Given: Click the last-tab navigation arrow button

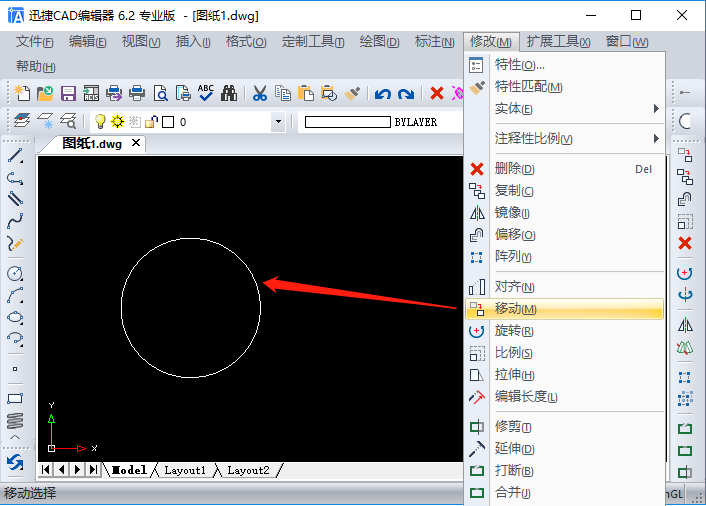Looking at the screenshot, I should click(x=93, y=470).
